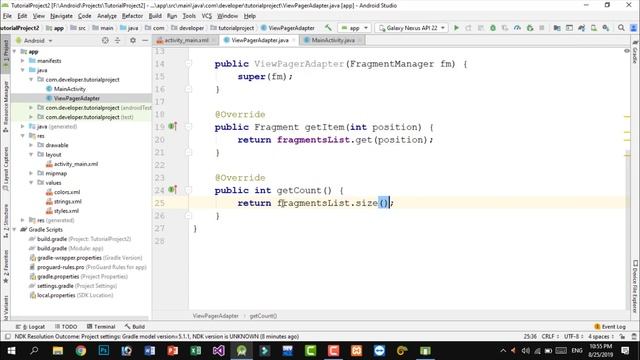The height and width of the screenshot is (360, 640).
Task: Collapse the java folder in the project tree
Action: [x=23, y=70]
